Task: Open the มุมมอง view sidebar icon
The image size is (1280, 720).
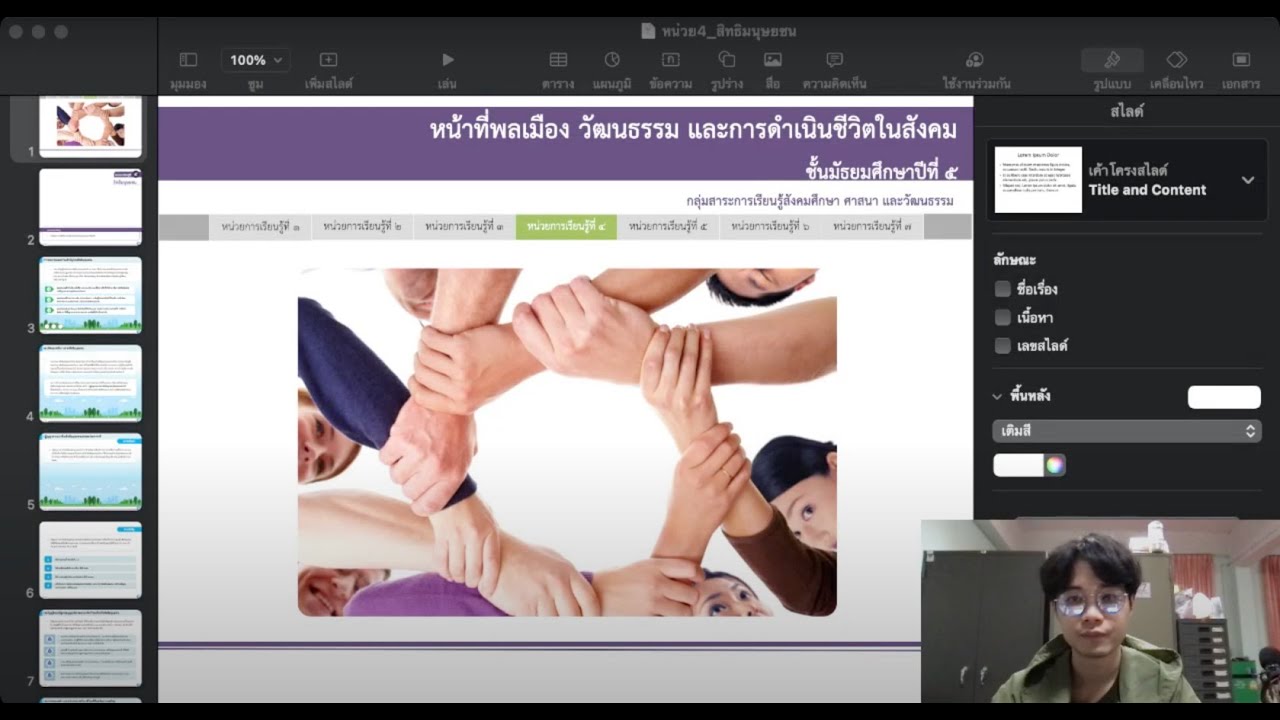Action: click(x=188, y=60)
